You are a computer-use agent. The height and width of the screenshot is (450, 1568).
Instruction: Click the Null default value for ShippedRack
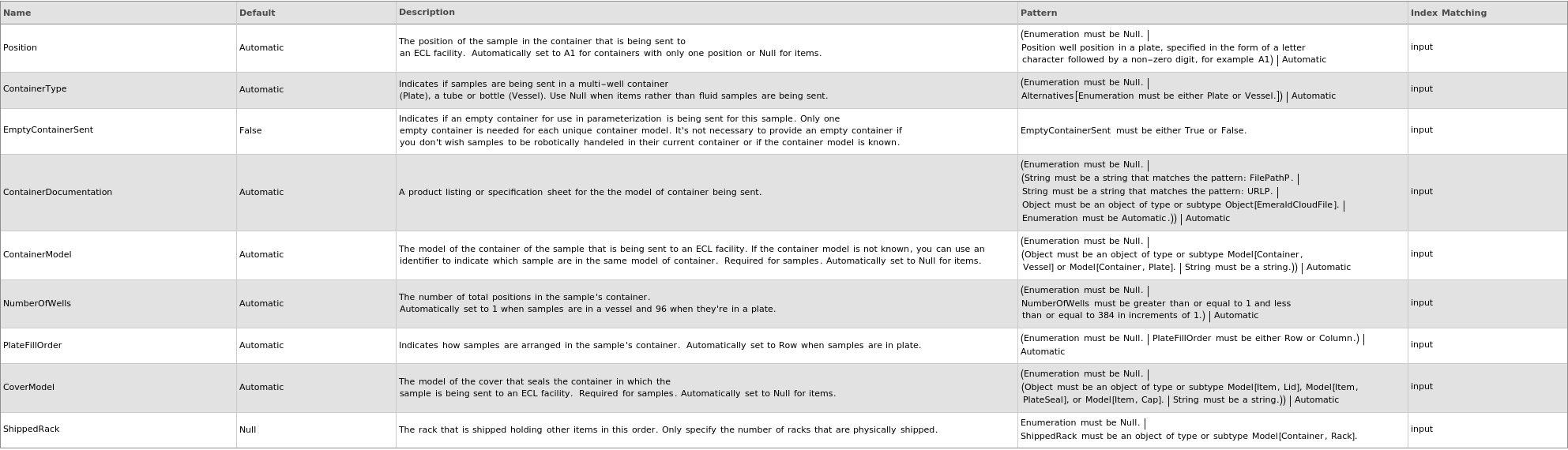(247, 430)
